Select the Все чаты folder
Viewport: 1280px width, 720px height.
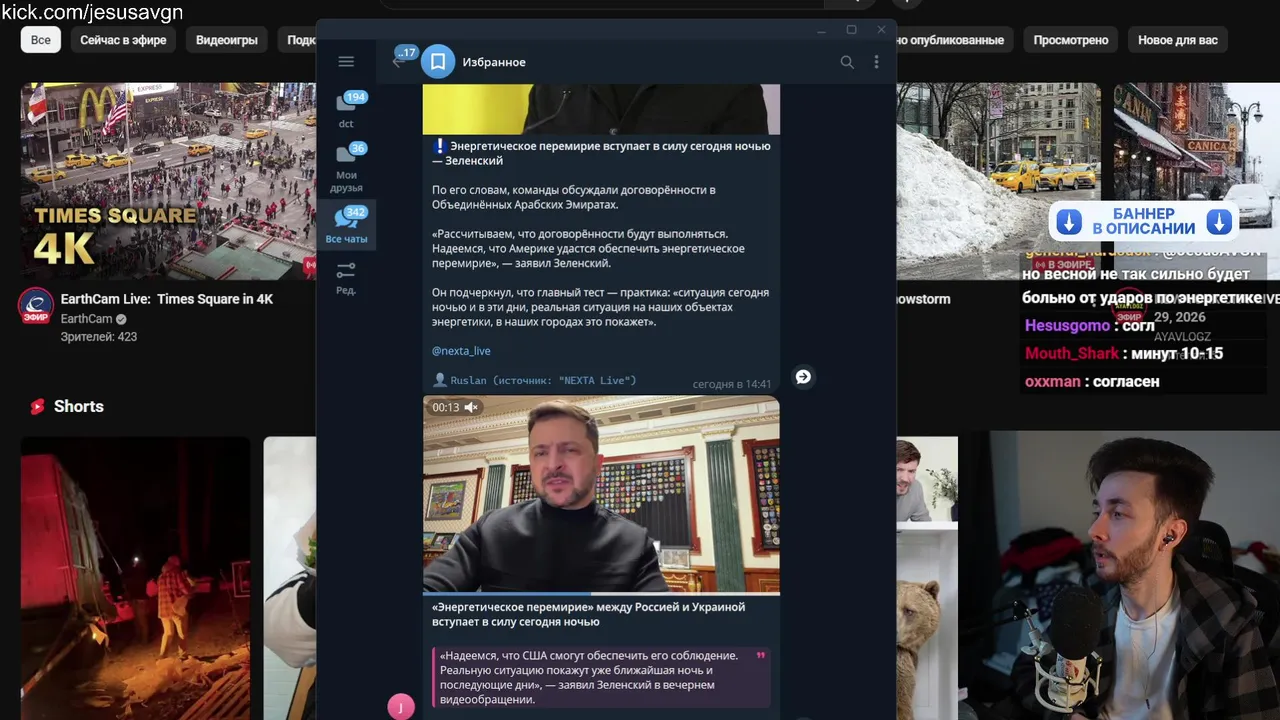[x=346, y=224]
